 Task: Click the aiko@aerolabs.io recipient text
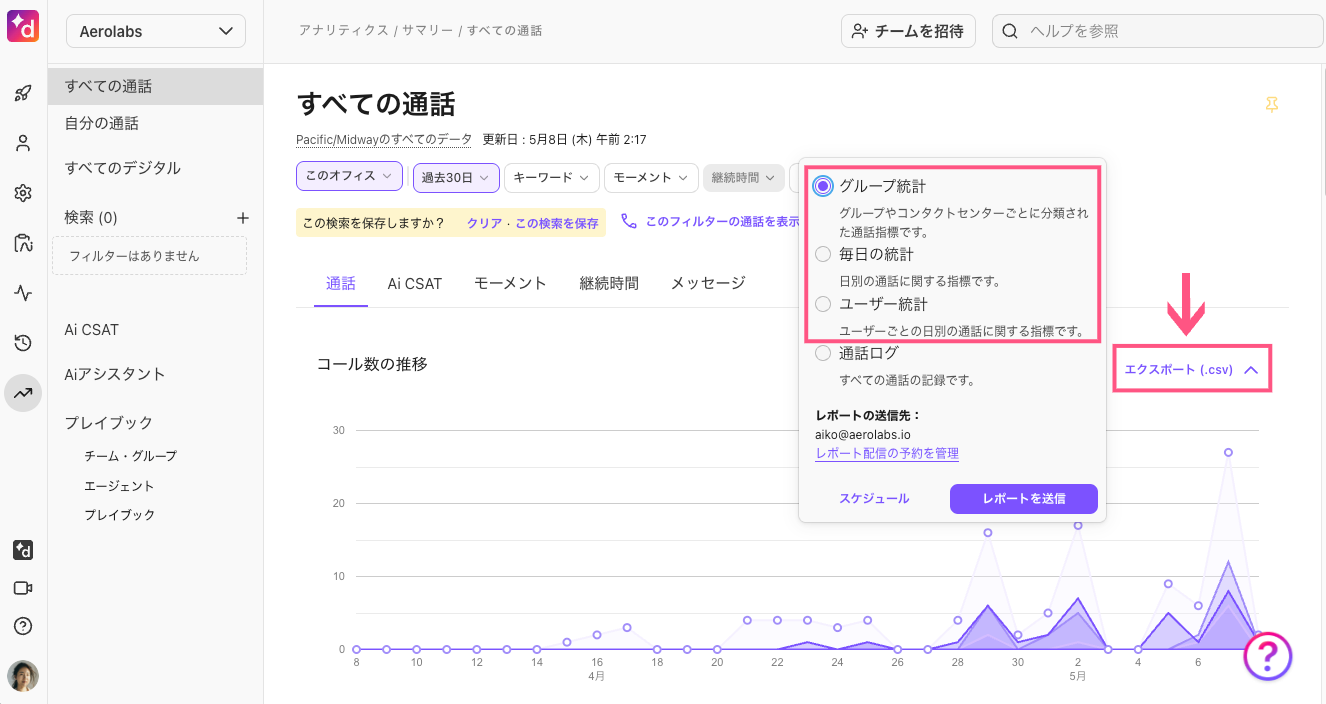coord(863,435)
